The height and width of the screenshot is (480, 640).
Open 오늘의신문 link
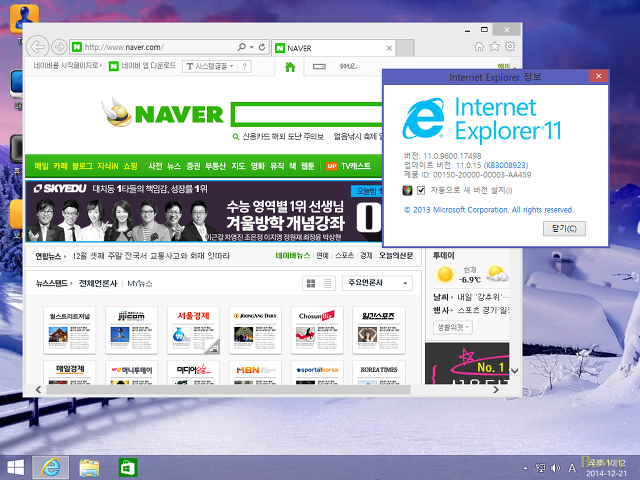[x=396, y=256]
